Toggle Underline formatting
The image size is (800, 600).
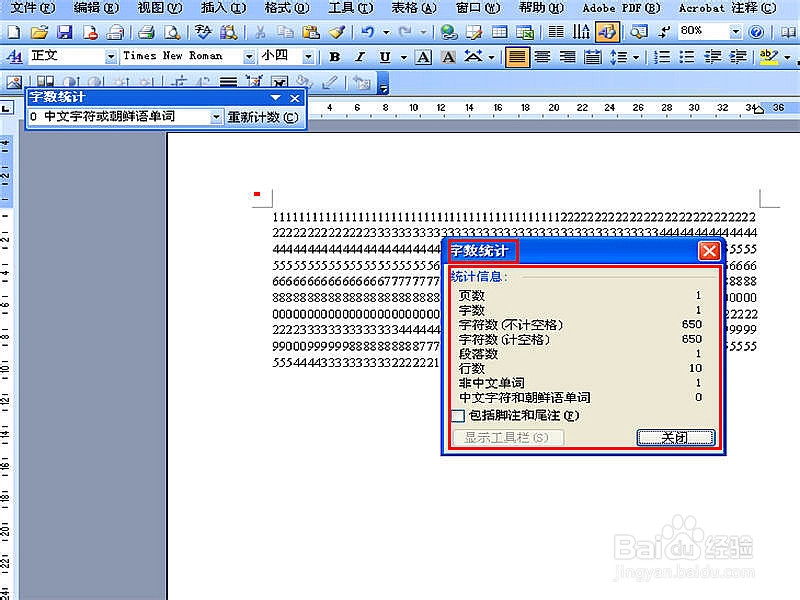tap(385, 57)
